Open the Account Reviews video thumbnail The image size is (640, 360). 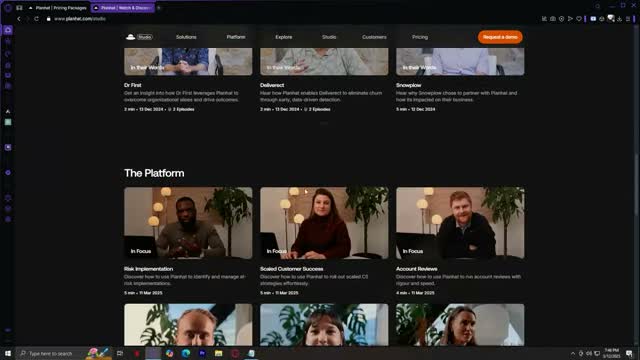pyautogui.click(x=460, y=223)
